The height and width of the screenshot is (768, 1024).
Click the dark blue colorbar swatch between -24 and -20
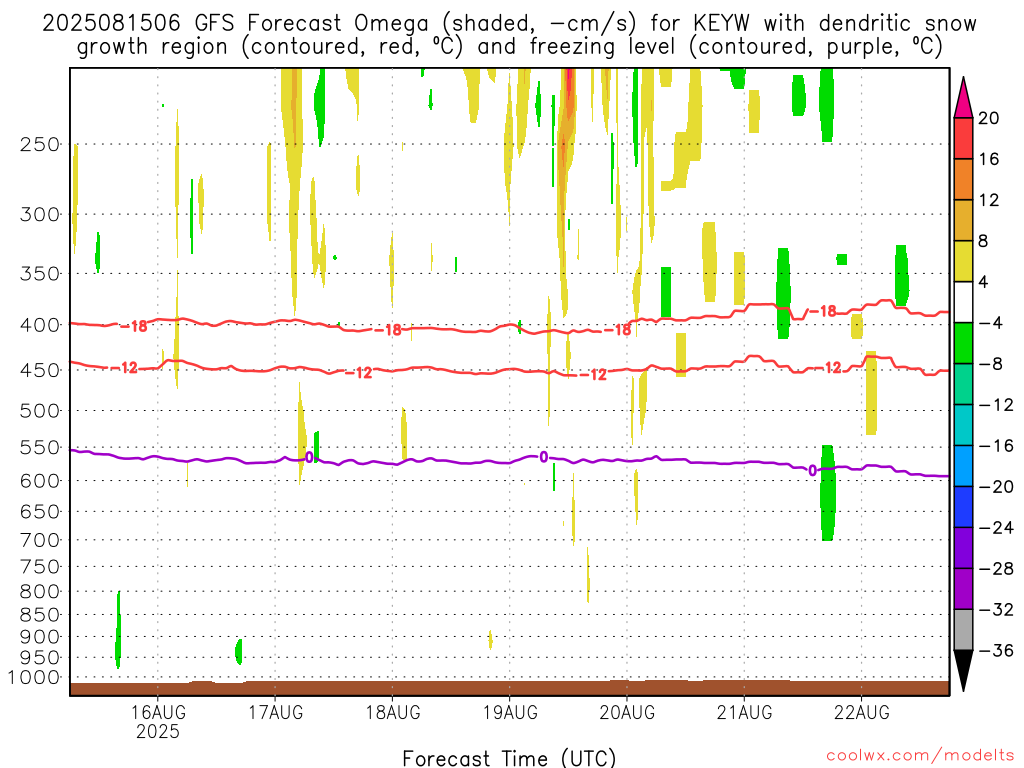(x=963, y=507)
